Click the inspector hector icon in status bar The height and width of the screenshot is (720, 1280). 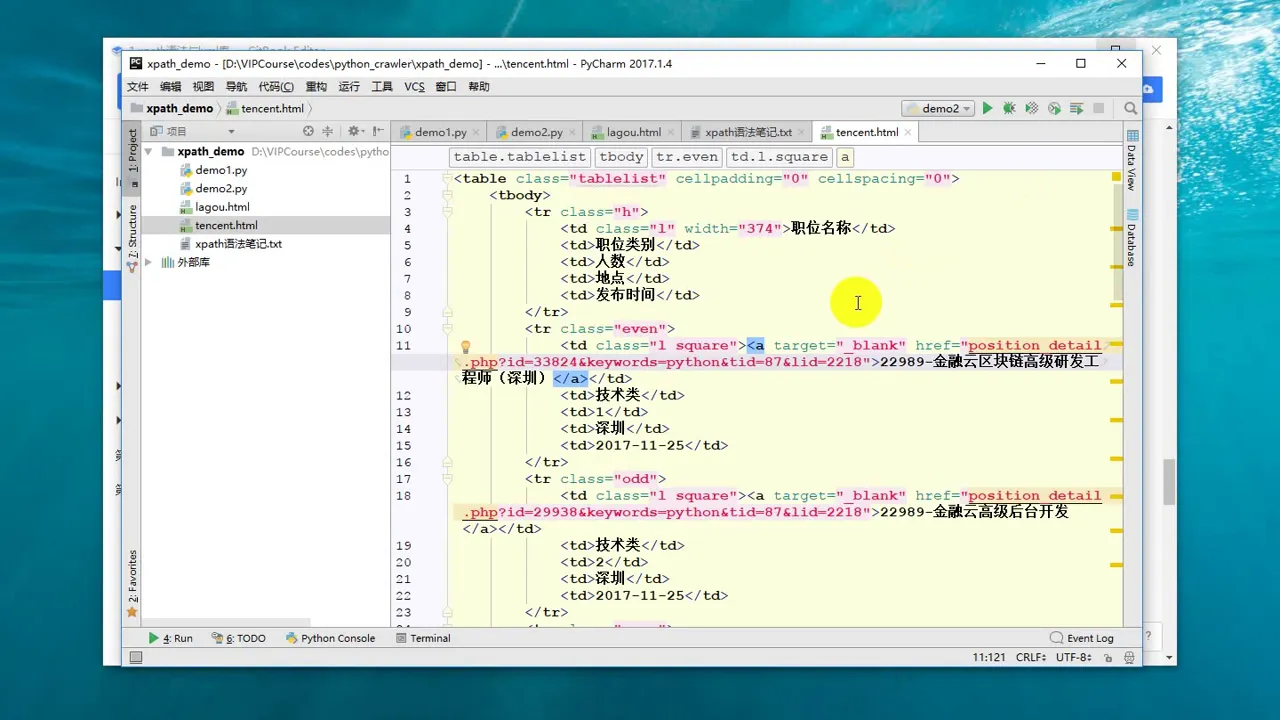coord(1127,657)
